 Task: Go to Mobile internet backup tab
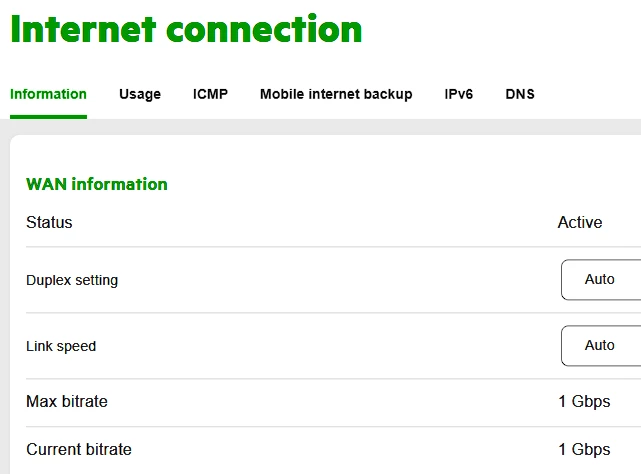336,94
